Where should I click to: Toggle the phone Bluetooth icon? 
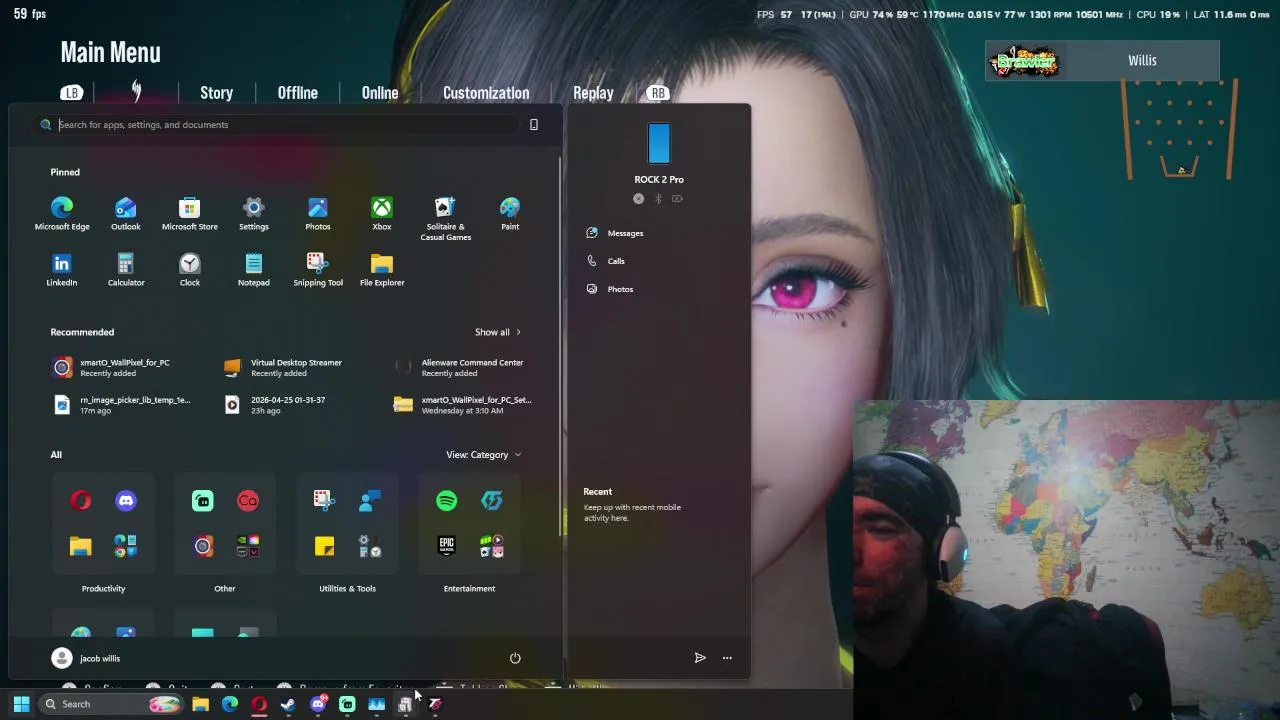click(x=658, y=199)
